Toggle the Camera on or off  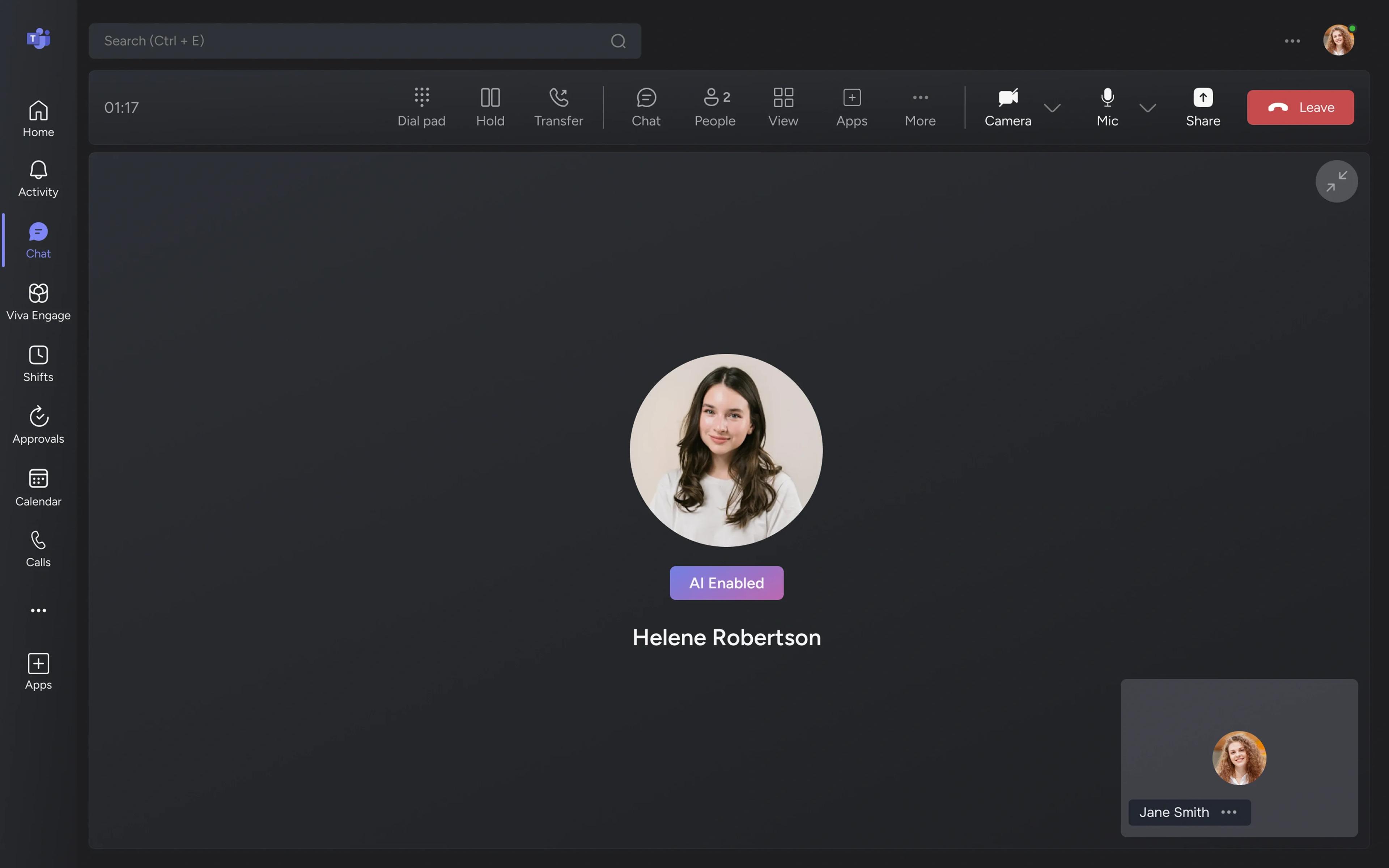click(x=1007, y=107)
